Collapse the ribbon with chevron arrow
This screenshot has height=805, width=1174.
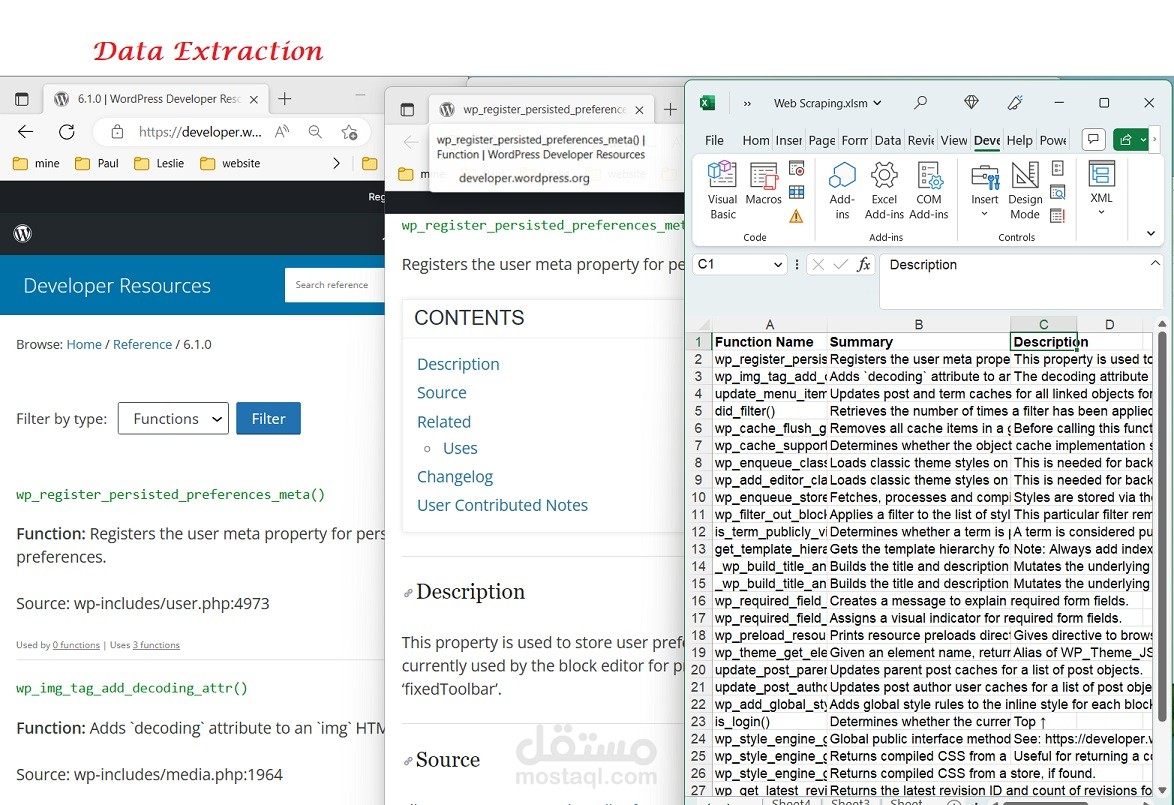pos(1151,234)
